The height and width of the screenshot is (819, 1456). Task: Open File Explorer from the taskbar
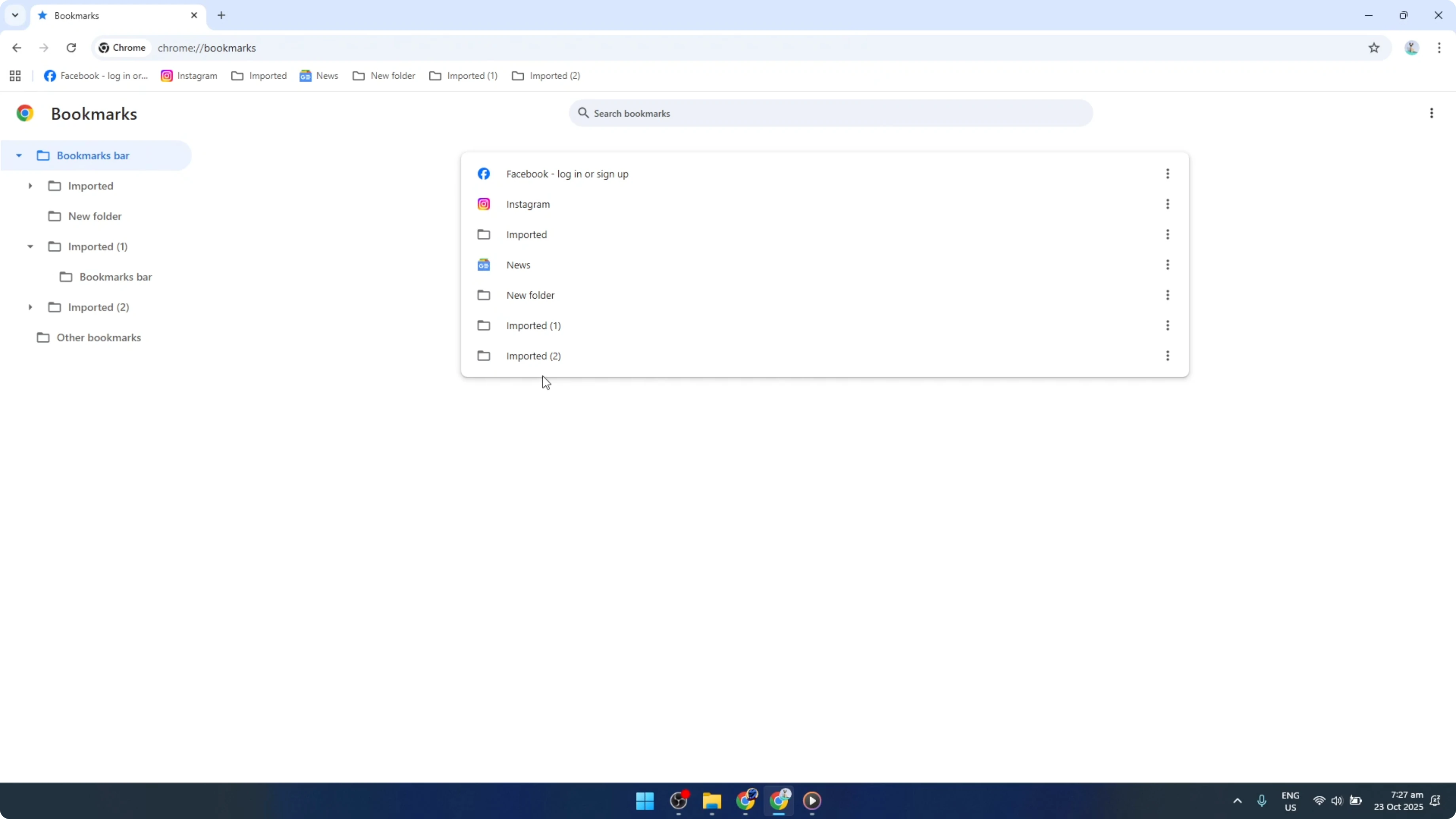pos(712,800)
